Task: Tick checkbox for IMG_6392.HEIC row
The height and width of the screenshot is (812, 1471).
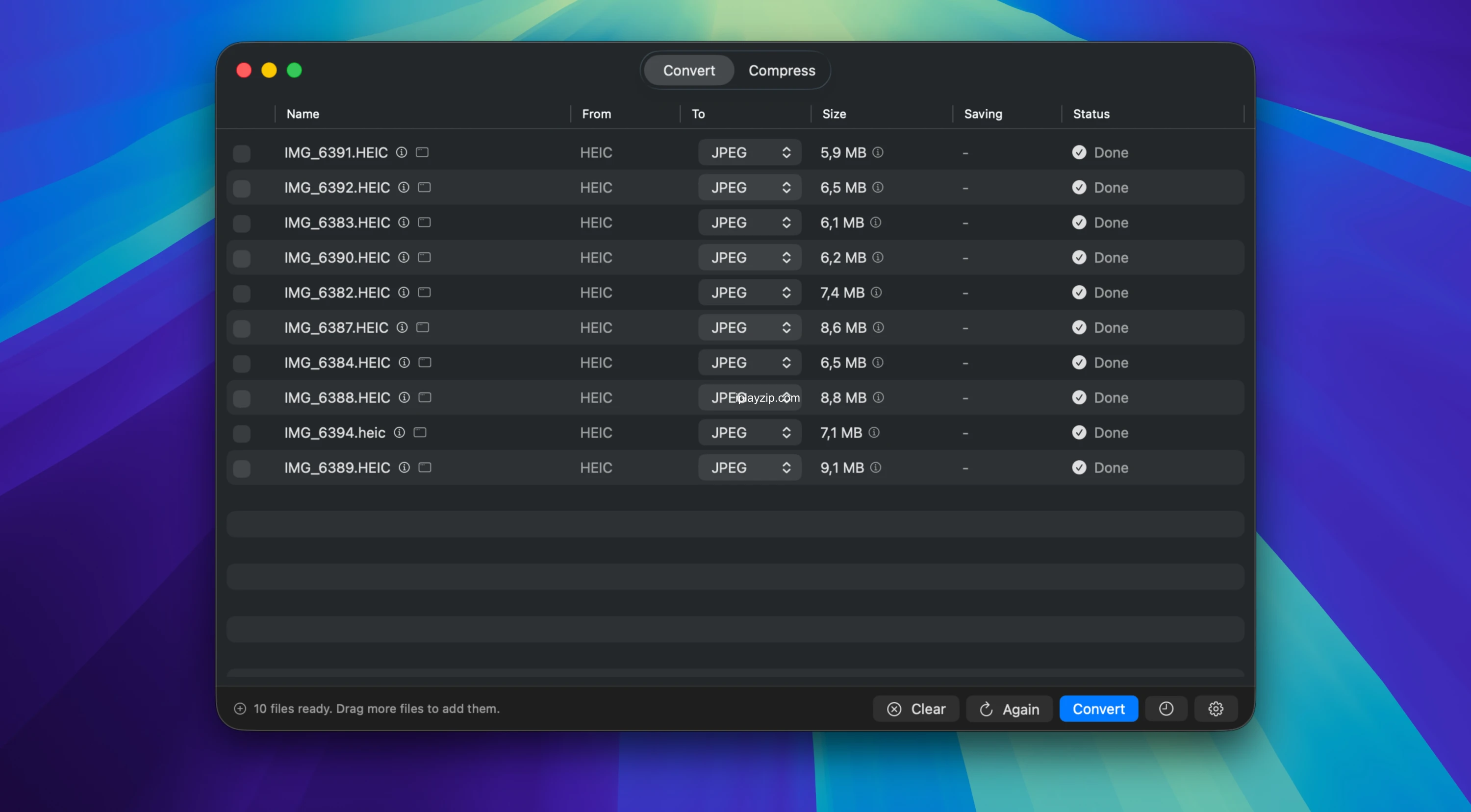Action: tap(242, 188)
